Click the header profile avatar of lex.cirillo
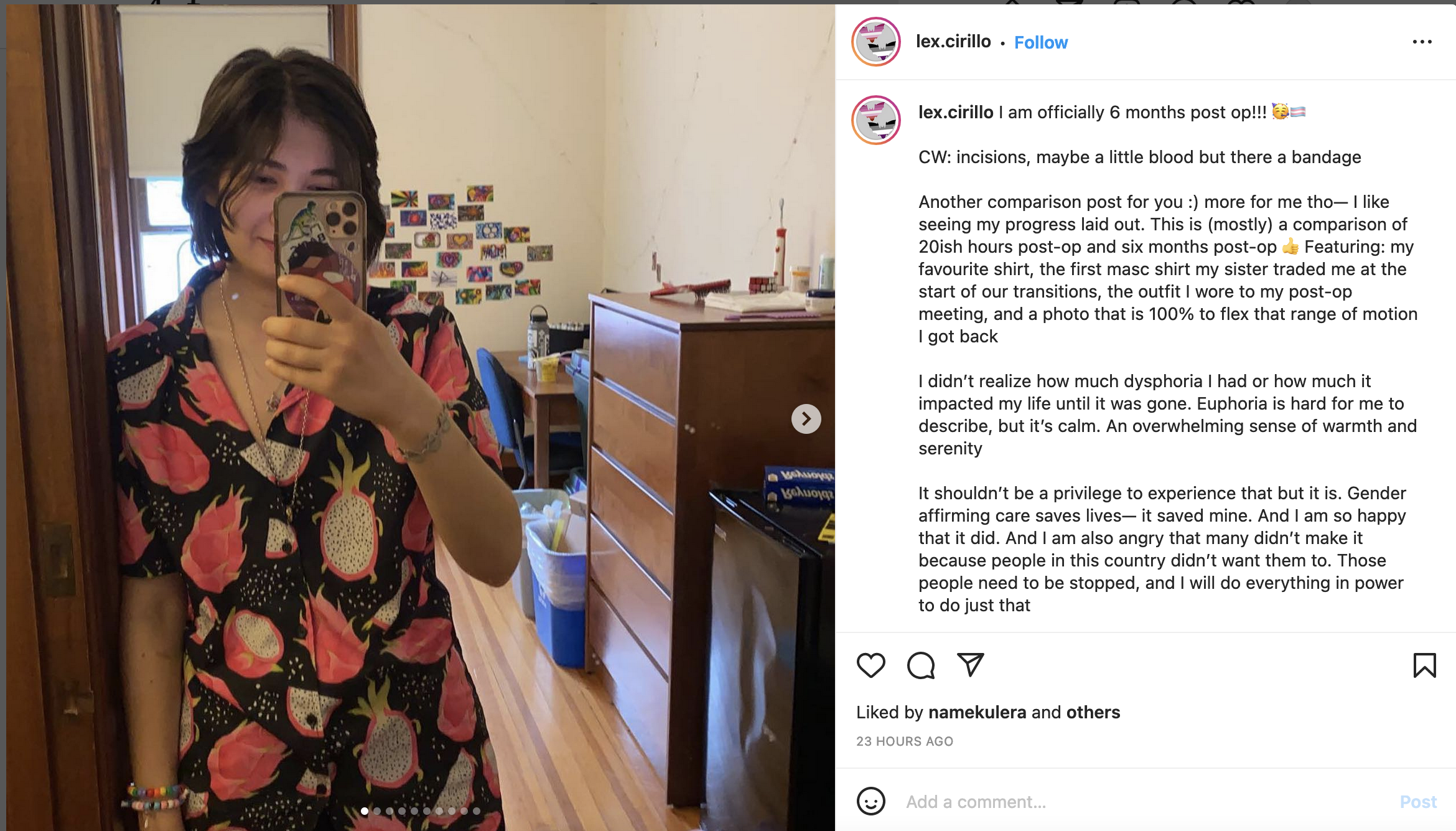The height and width of the screenshot is (831, 1456). point(876,42)
